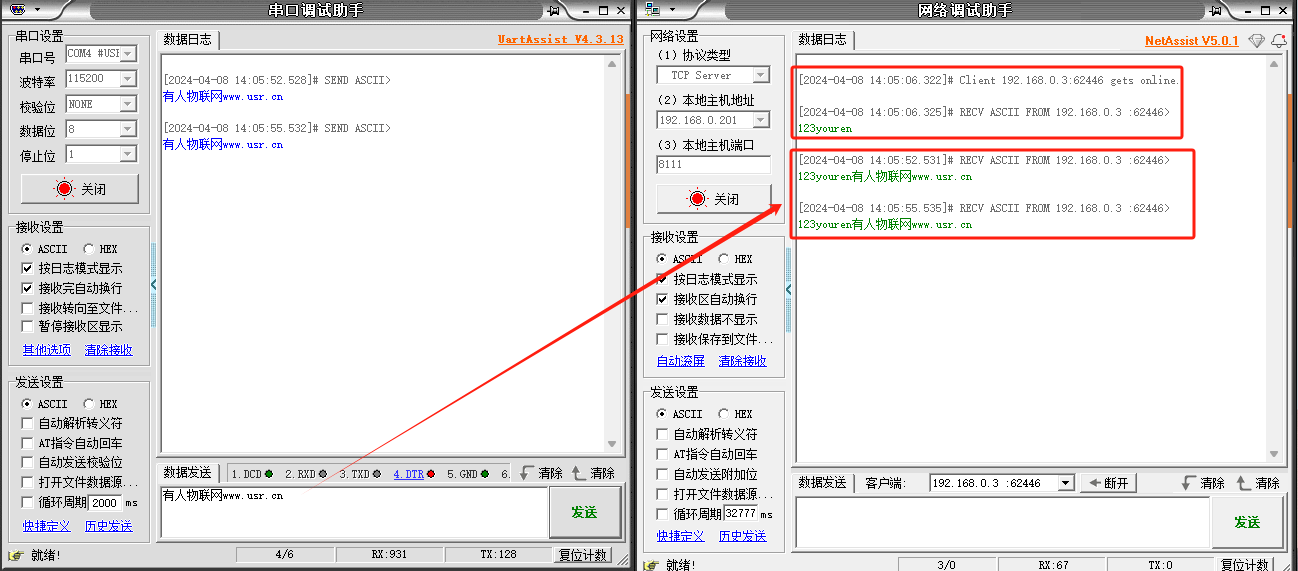Image resolution: width=1298 pixels, height=571 pixels.
Task: Collapse the UartAssist left settings panel
Action: pos(154,285)
